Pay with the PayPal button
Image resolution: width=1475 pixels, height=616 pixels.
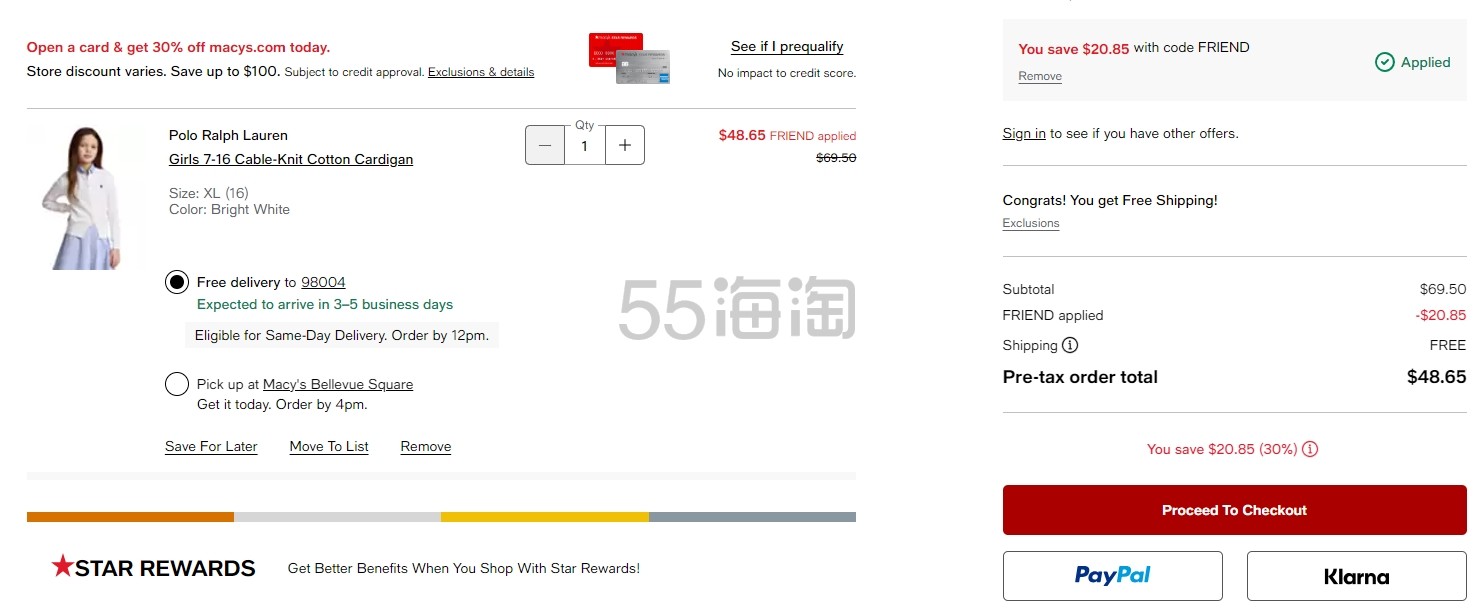click(1112, 576)
